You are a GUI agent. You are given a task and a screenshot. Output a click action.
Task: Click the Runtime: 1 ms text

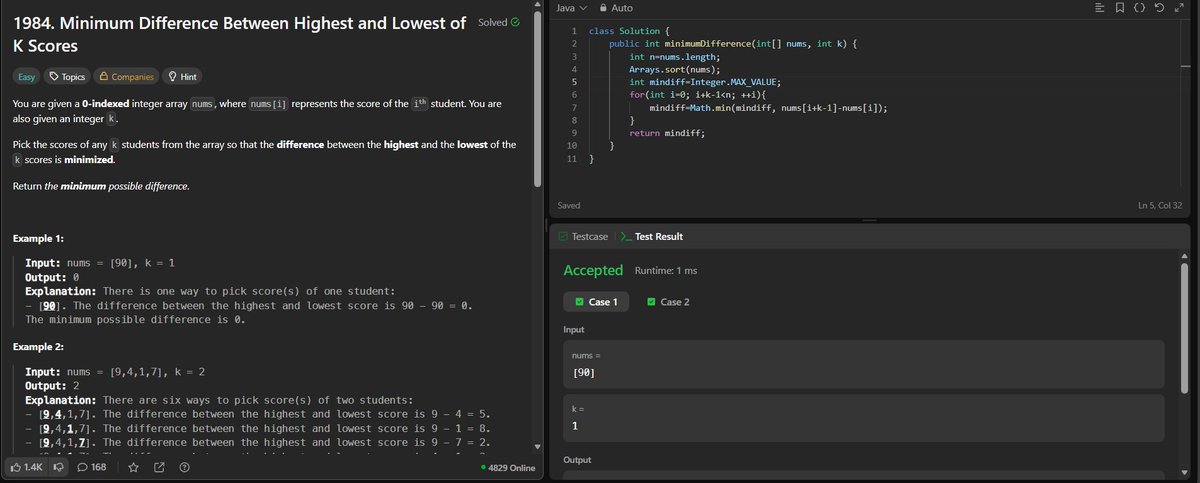click(x=665, y=271)
